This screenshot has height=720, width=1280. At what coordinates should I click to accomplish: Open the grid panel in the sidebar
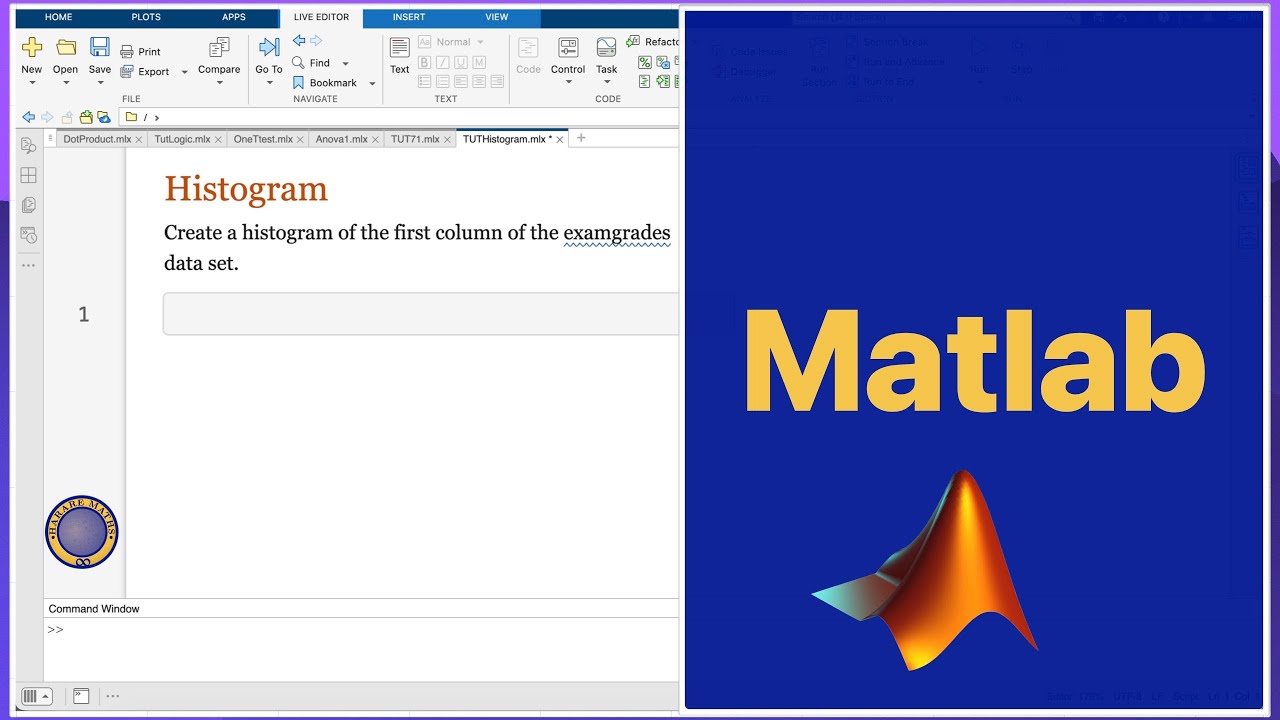pos(29,175)
